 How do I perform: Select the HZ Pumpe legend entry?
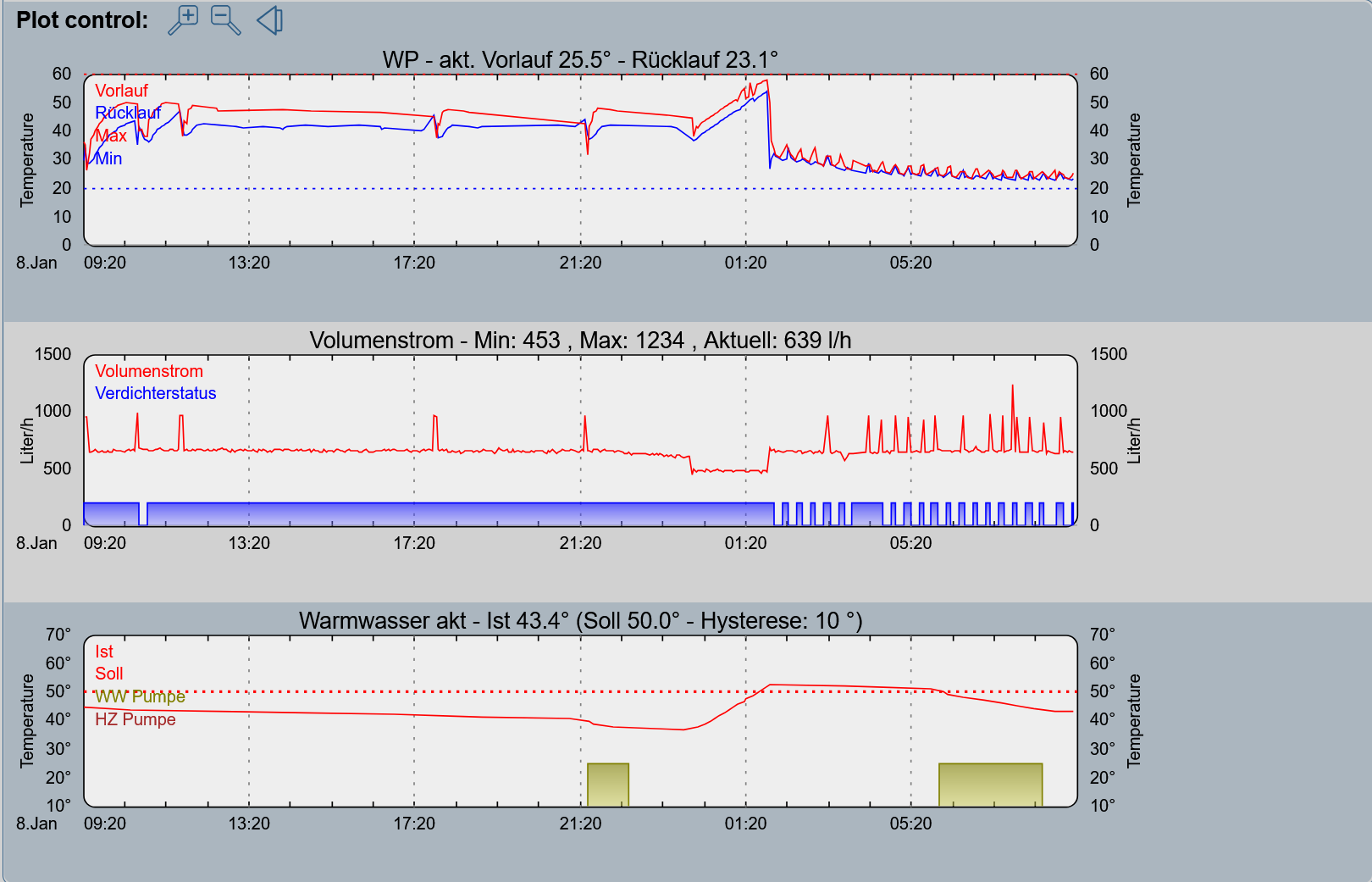[x=136, y=719]
